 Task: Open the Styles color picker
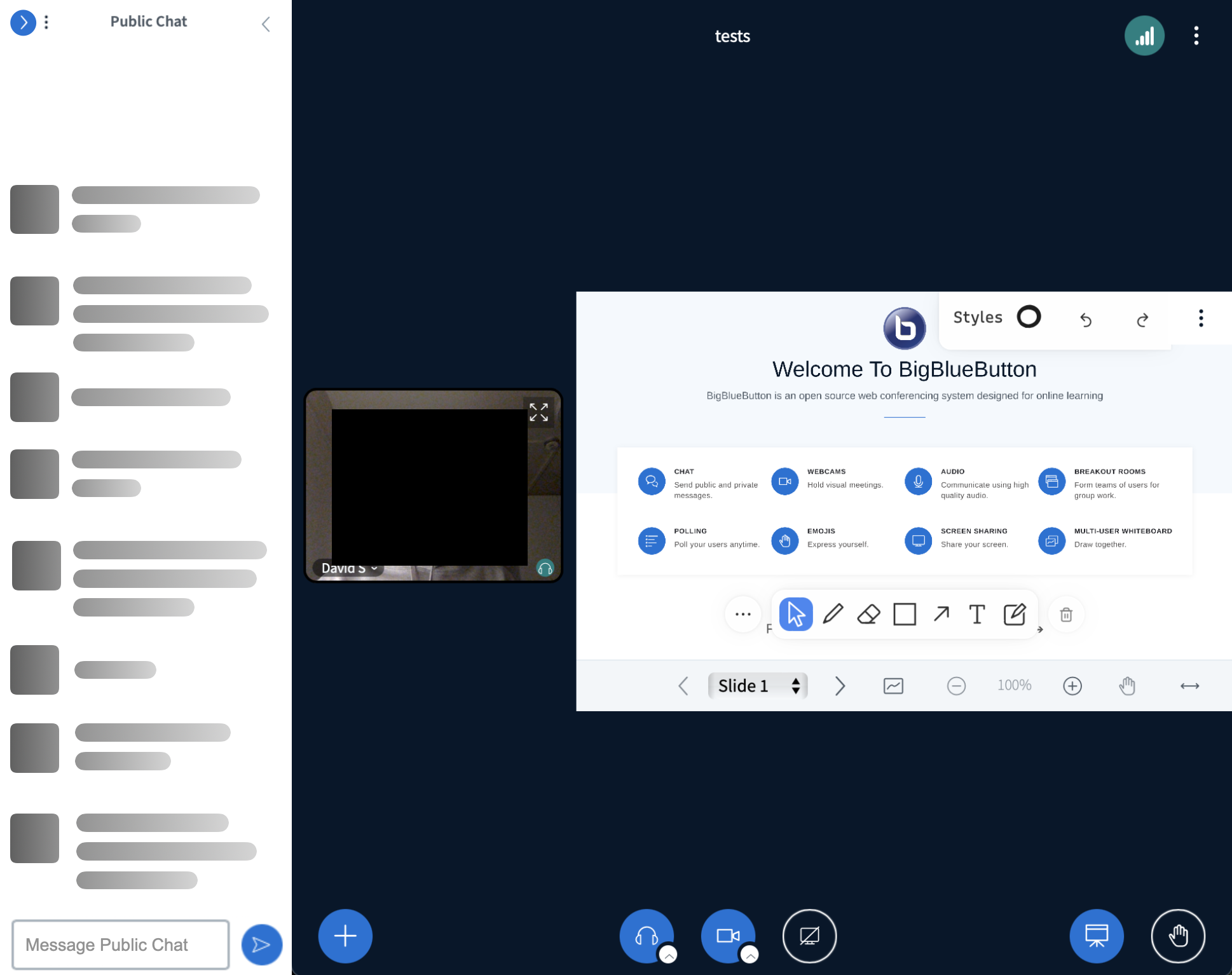(x=1029, y=317)
